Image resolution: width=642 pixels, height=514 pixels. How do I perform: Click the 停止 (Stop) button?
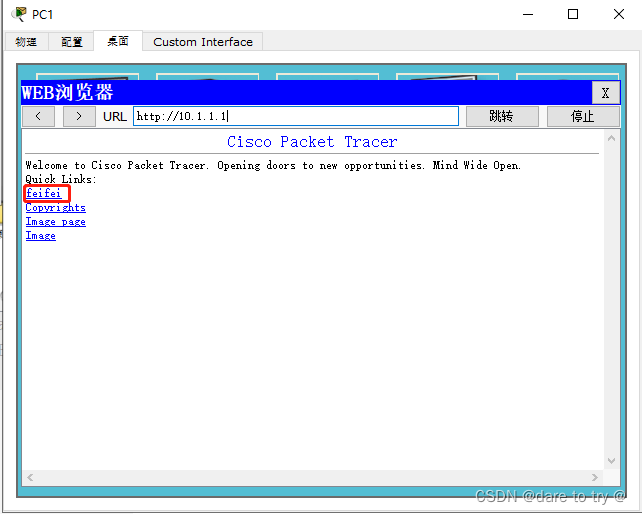click(583, 116)
